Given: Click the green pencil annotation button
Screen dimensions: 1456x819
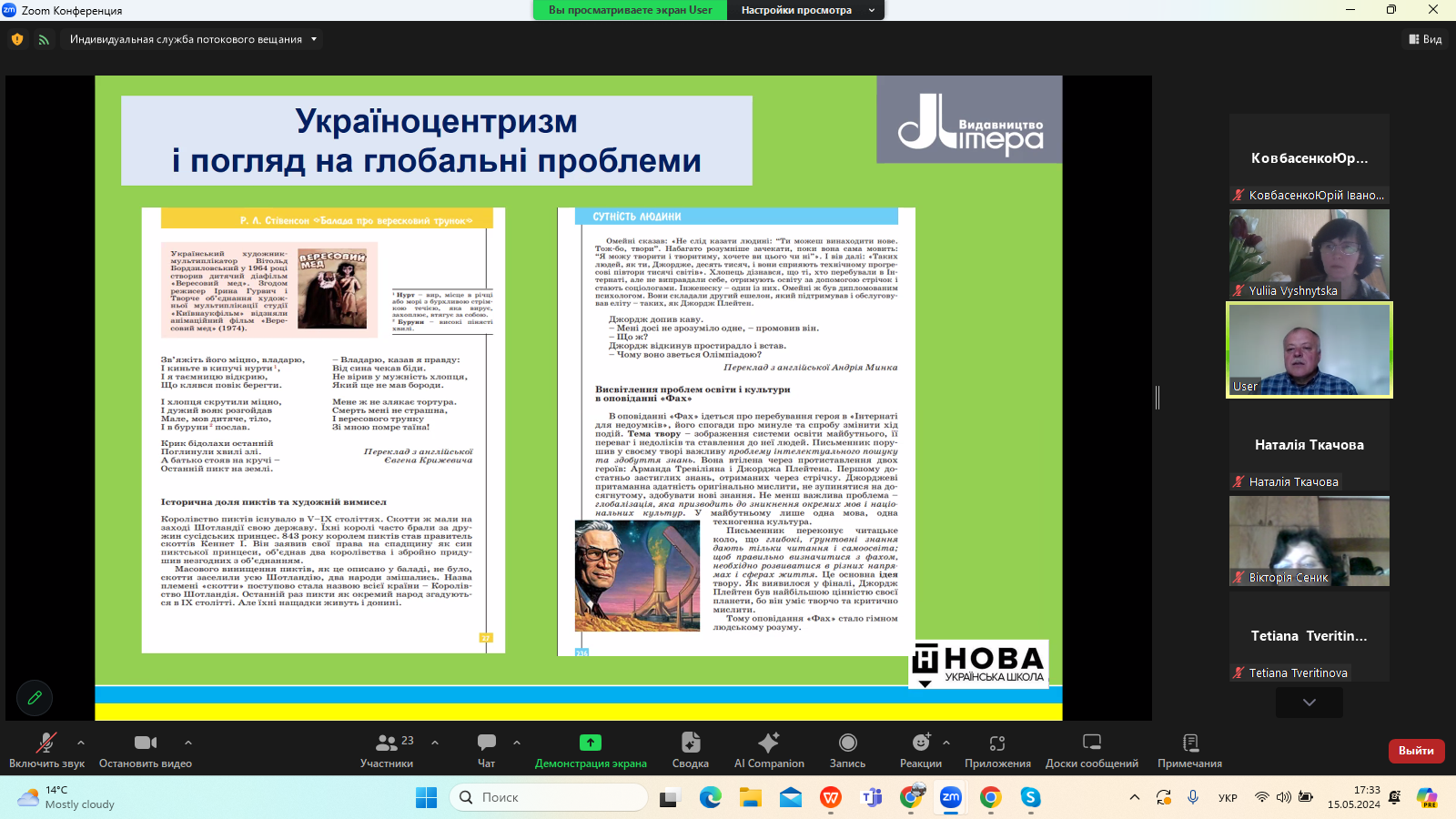Looking at the screenshot, I should coord(35,698).
